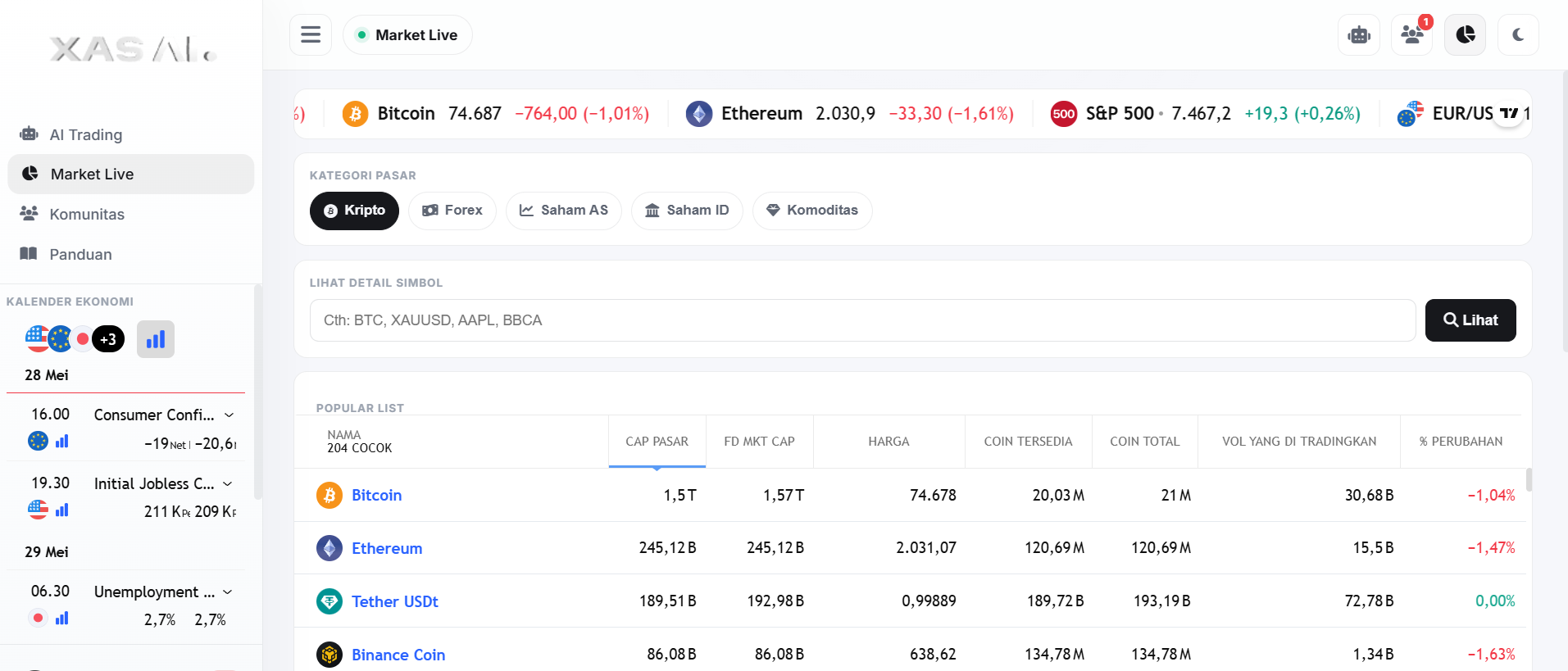
Task: Select the Komoditas category
Action: pyautogui.click(x=812, y=211)
